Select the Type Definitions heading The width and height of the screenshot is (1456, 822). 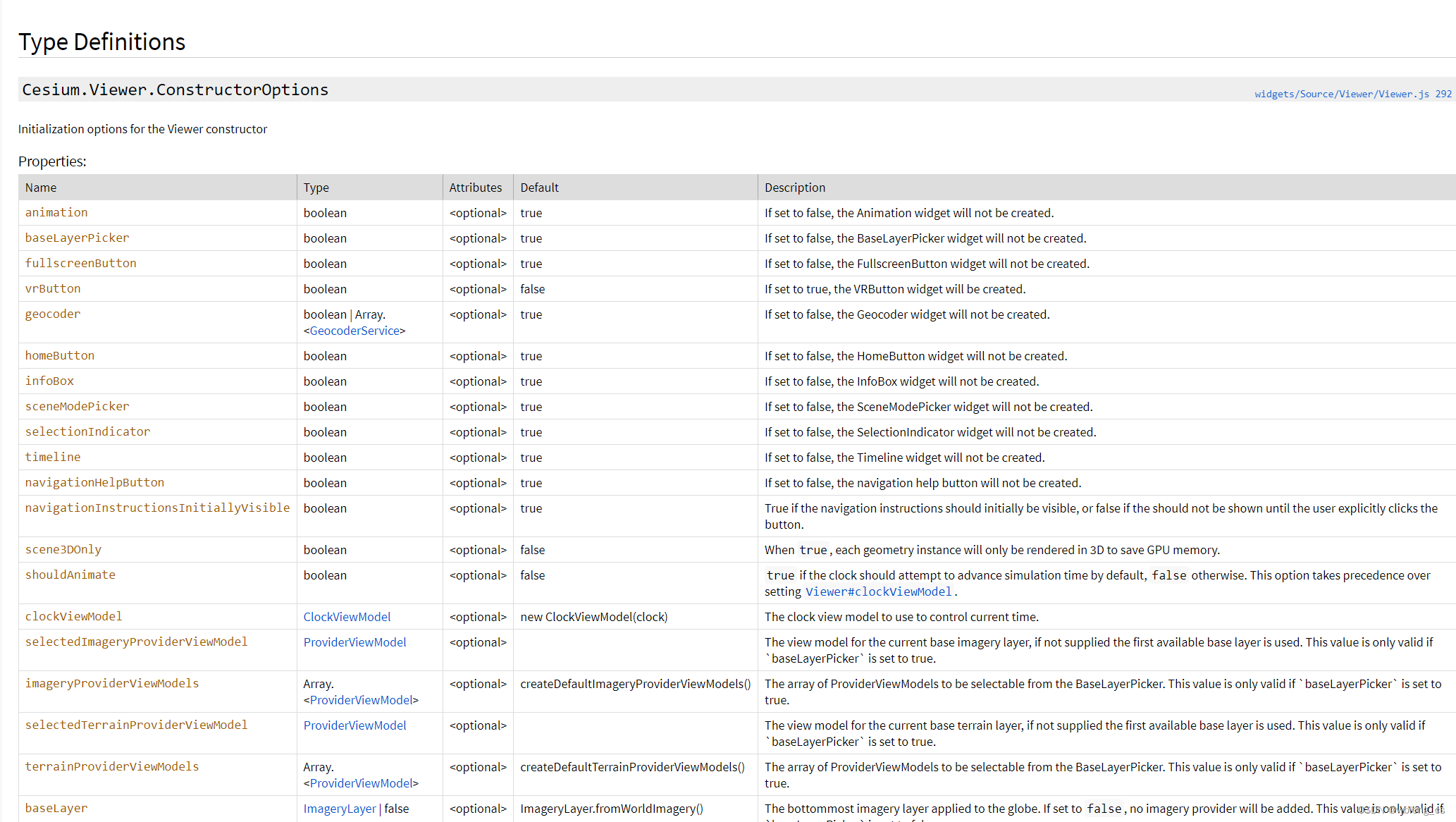(101, 42)
